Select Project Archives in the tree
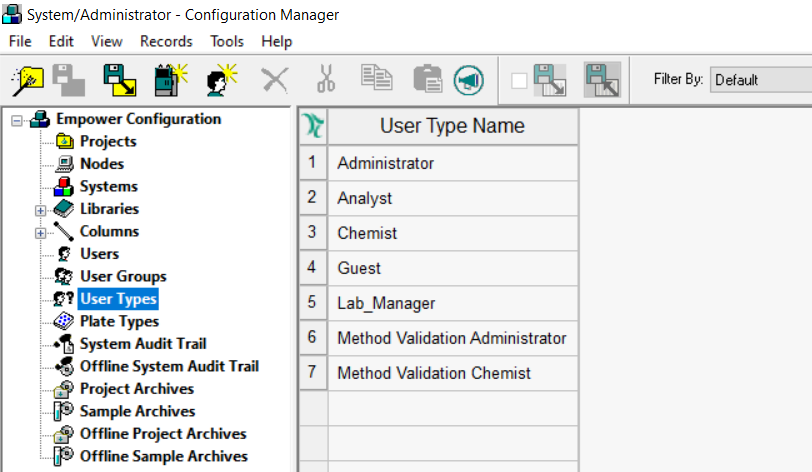This screenshot has width=812, height=472. coord(137,389)
